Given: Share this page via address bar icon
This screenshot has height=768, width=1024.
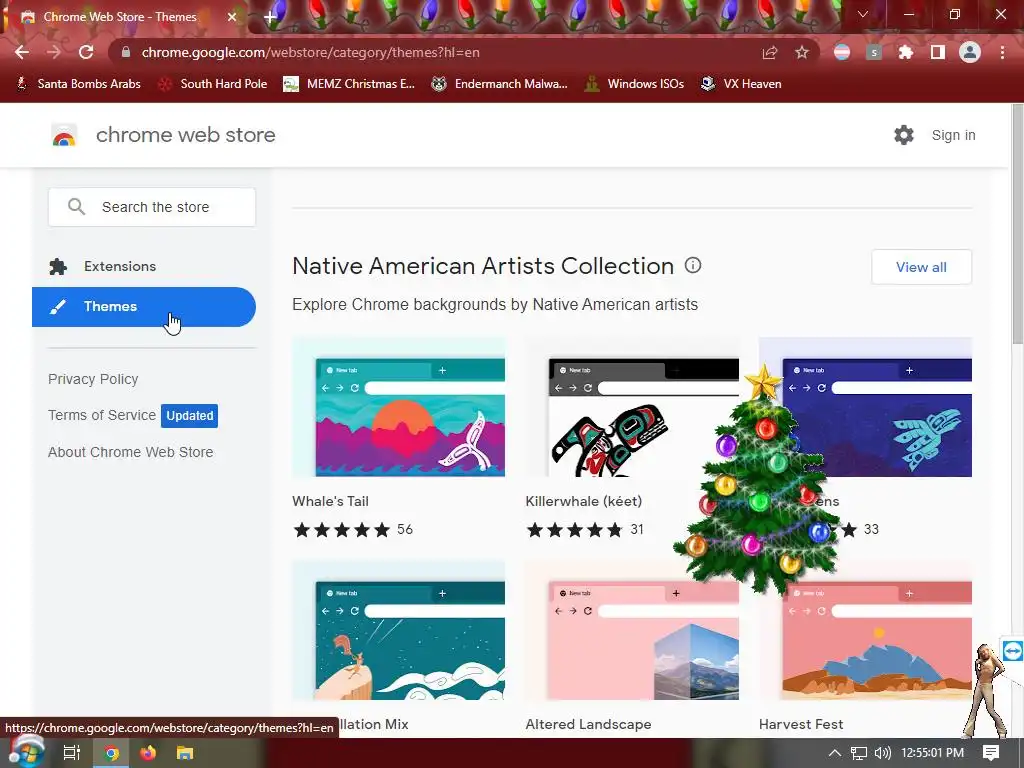Looking at the screenshot, I should pyautogui.click(x=770, y=52).
